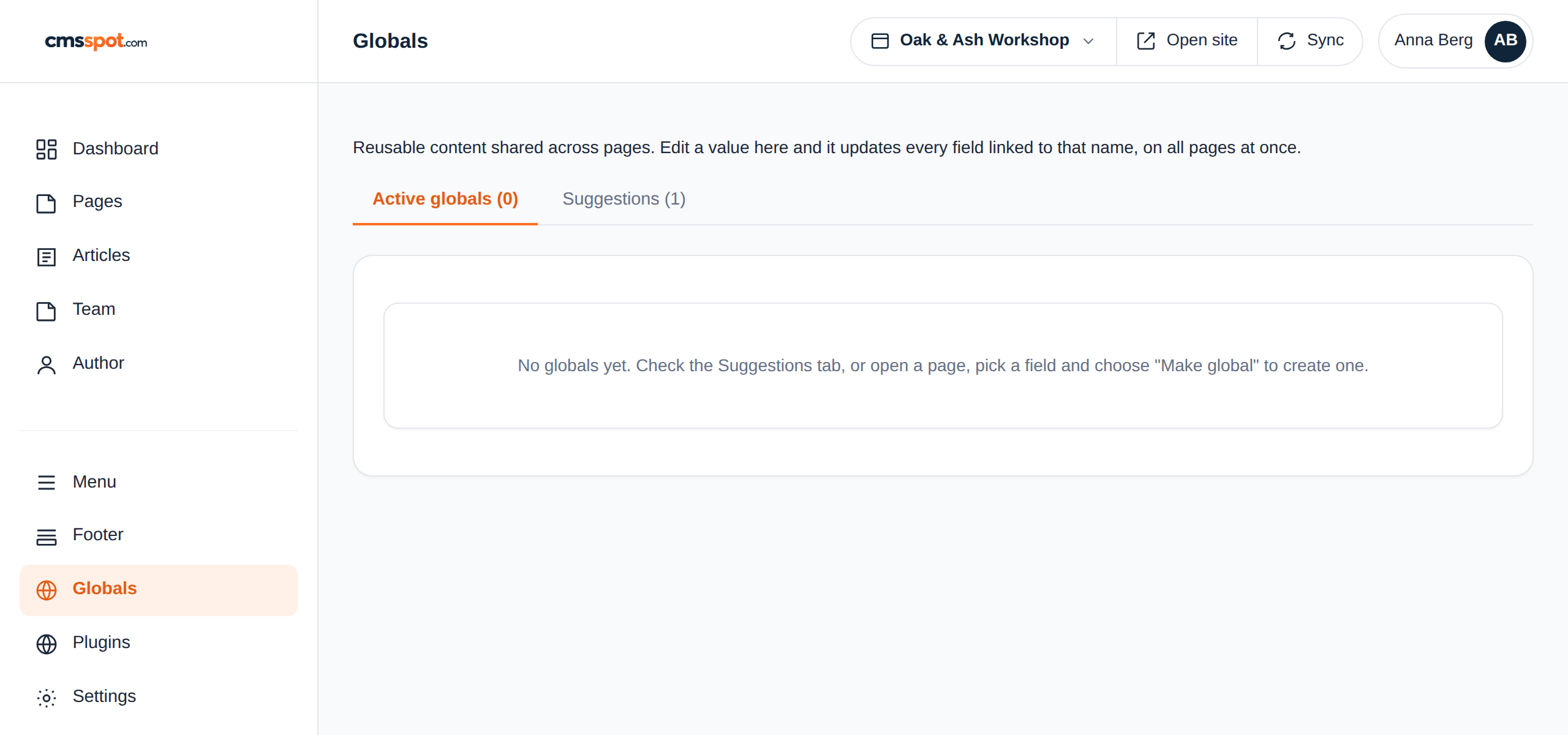1568x735 pixels.
Task: Click the Articles list icon
Action: [47, 257]
